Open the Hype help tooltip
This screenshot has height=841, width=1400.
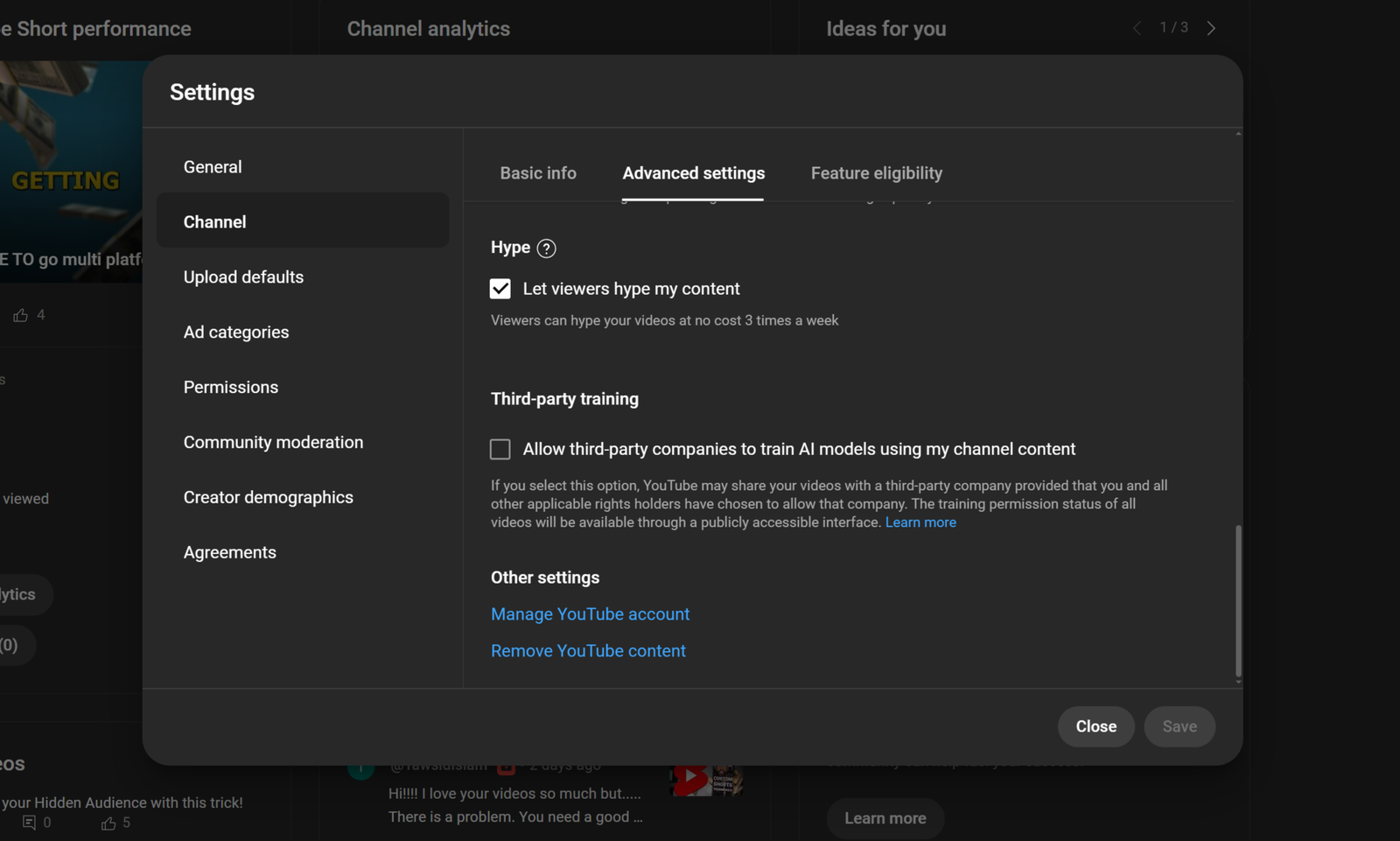pyautogui.click(x=547, y=249)
